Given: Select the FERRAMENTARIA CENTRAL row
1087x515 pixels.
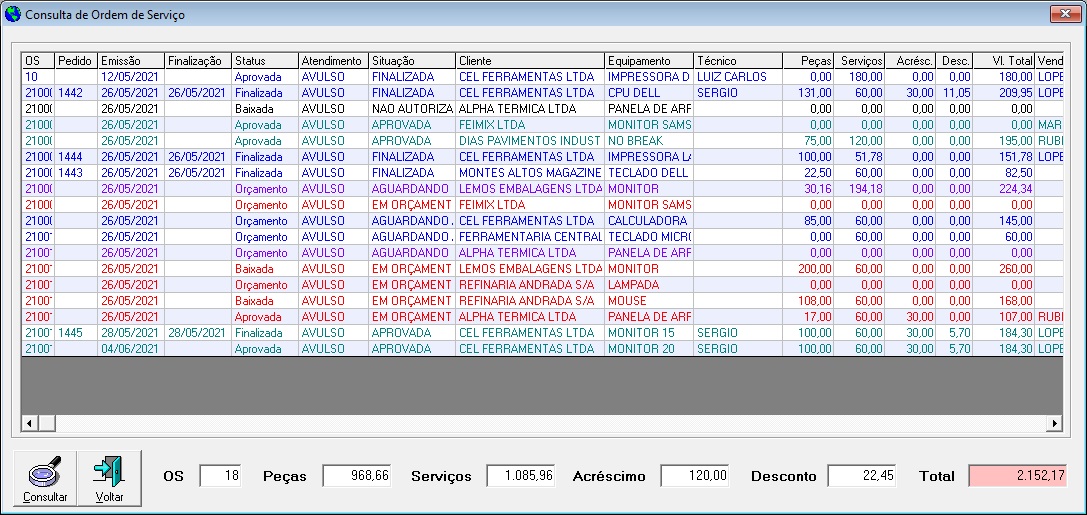Looking at the screenshot, I should pos(530,237).
